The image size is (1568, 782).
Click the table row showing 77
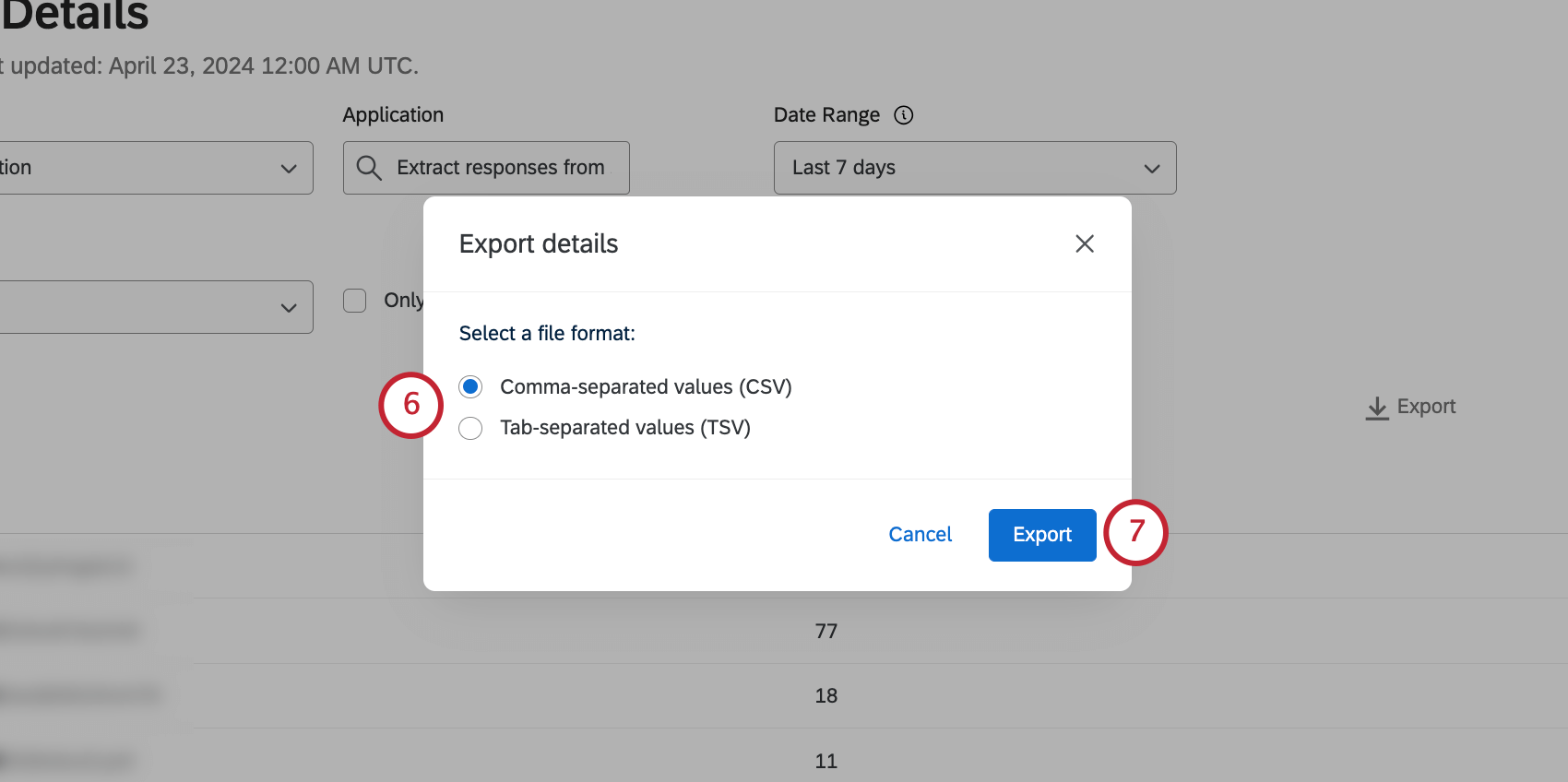tap(826, 631)
